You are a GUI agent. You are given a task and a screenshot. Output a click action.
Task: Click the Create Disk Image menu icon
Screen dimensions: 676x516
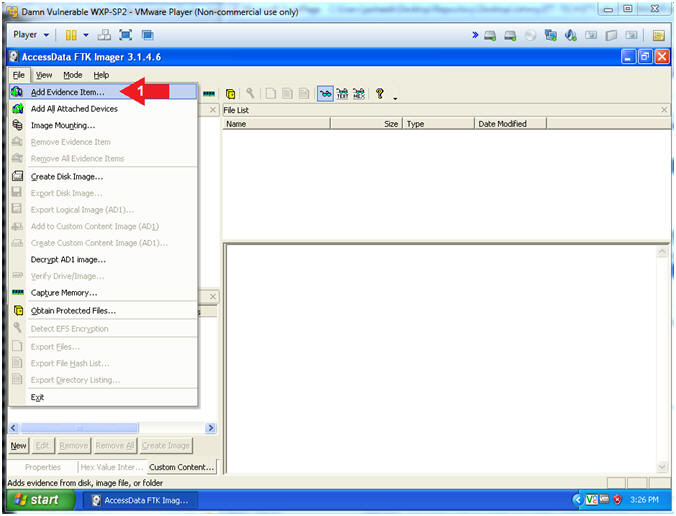click(17, 176)
